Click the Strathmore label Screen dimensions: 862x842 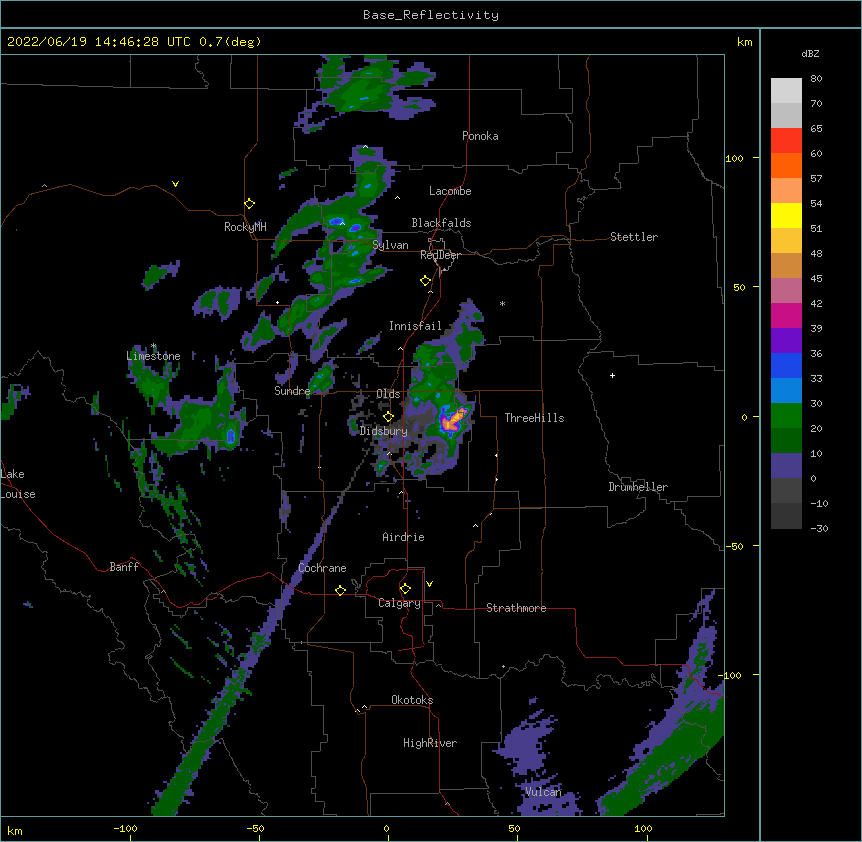pyautogui.click(x=516, y=608)
